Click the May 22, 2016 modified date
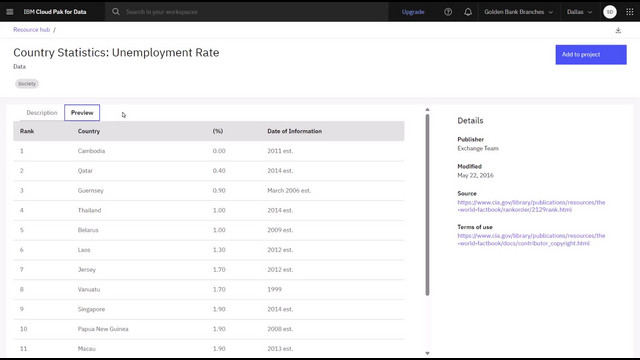640x360 pixels. pos(476,175)
